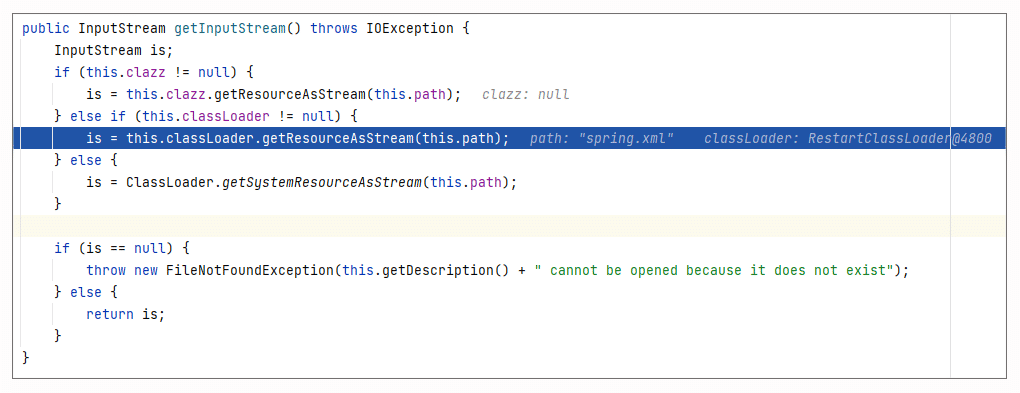Click the path: "spring.xml" inline debug value
The height and width of the screenshot is (393, 1020).
coord(601,139)
